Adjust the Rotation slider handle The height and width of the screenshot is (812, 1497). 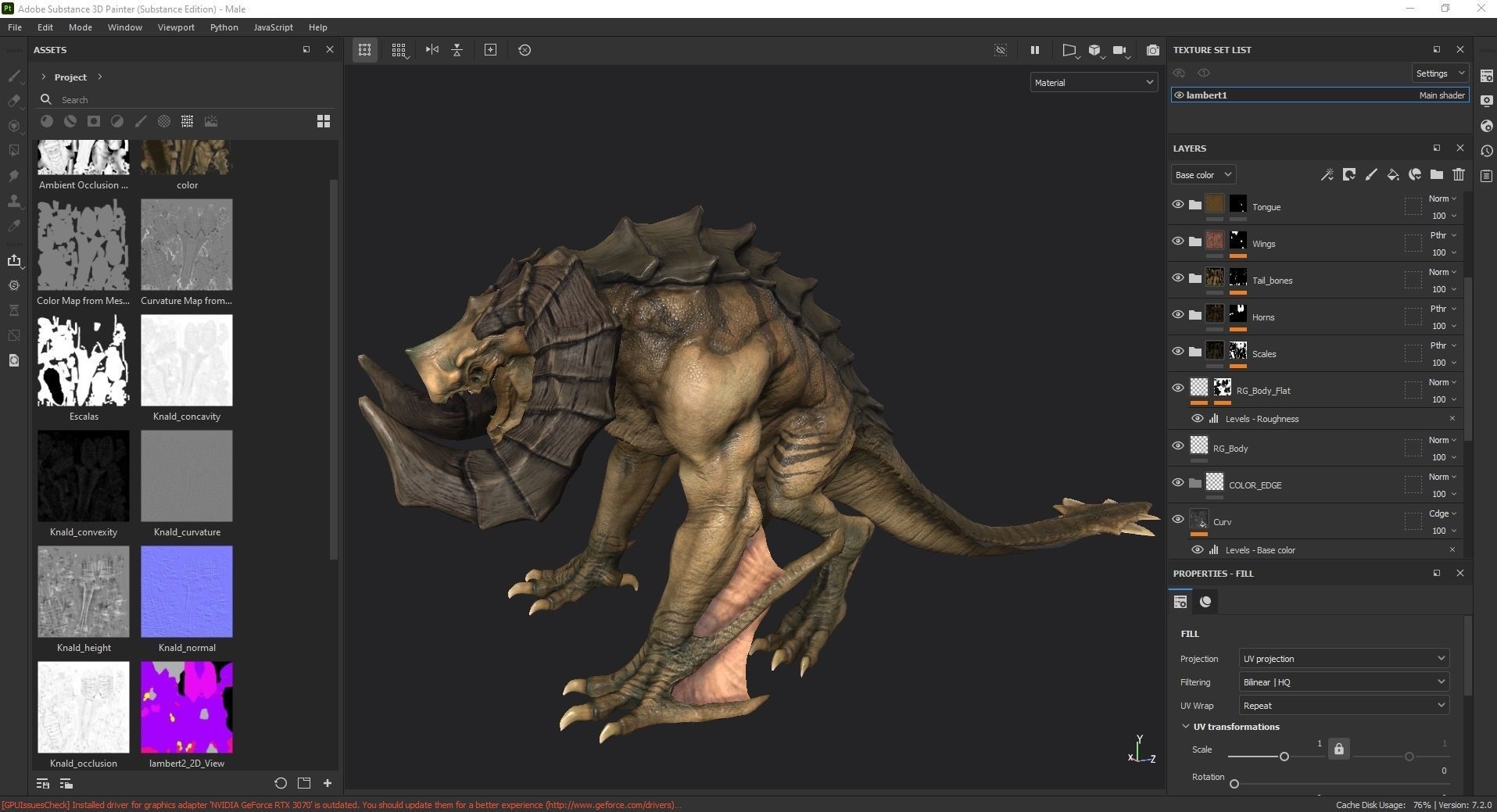click(1234, 784)
